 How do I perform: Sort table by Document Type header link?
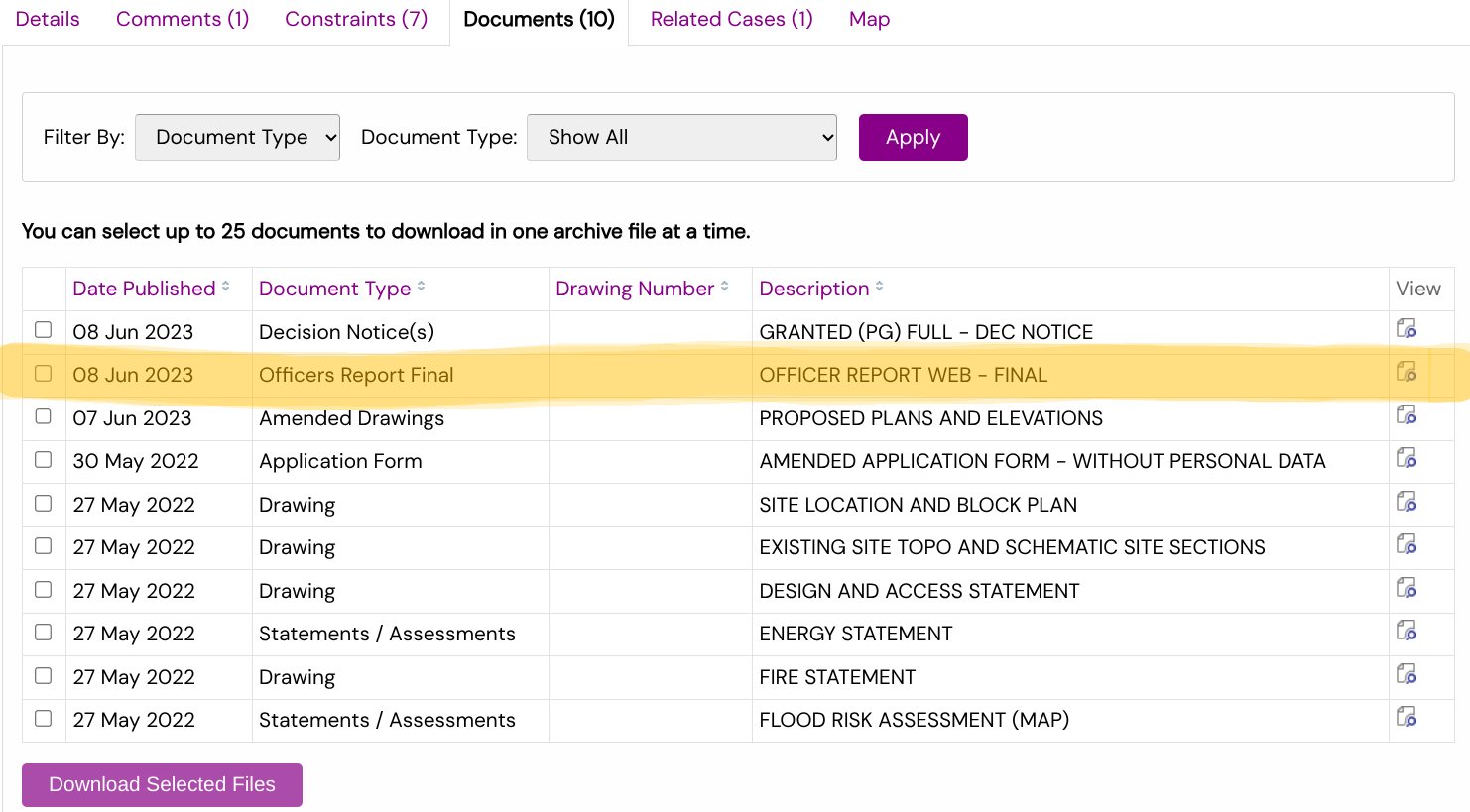coord(334,289)
